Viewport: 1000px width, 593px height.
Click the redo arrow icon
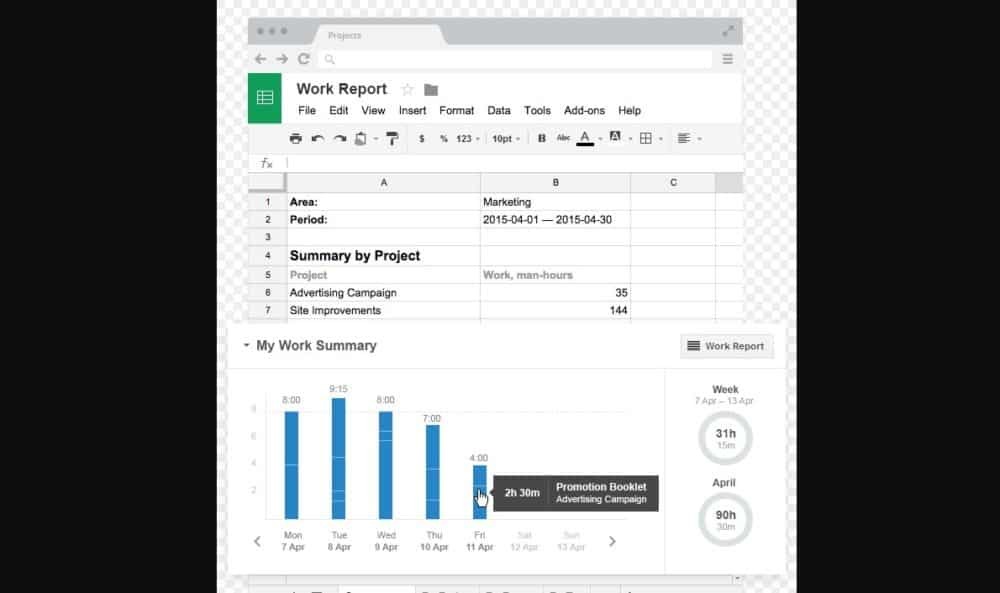coord(340,139)
